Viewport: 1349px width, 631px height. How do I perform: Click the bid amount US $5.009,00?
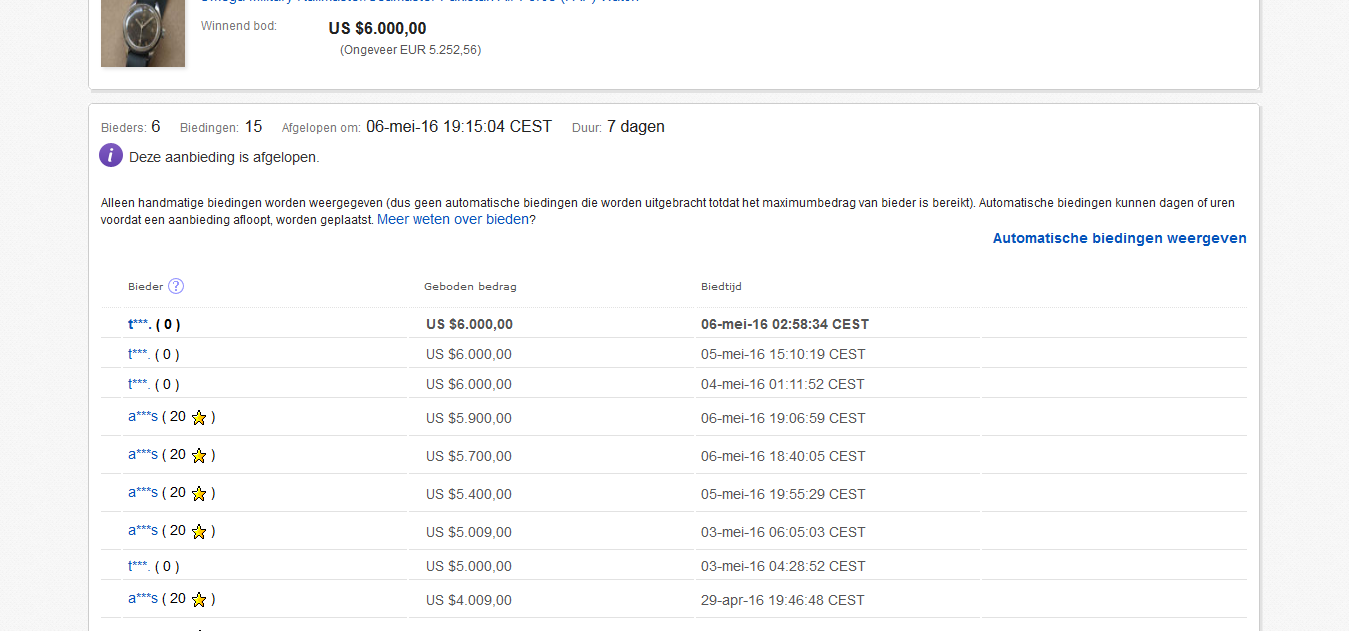[469, 532]
